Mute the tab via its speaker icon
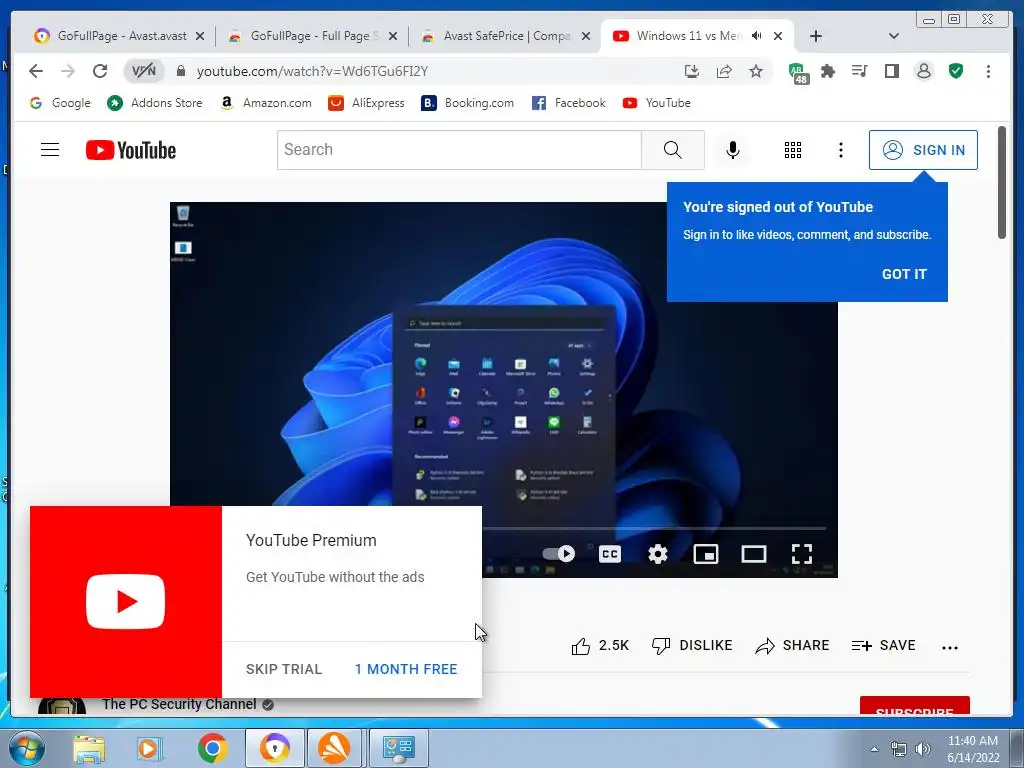Image resolution: width=1024 pixels, height=768 pixels. [756, 36]
